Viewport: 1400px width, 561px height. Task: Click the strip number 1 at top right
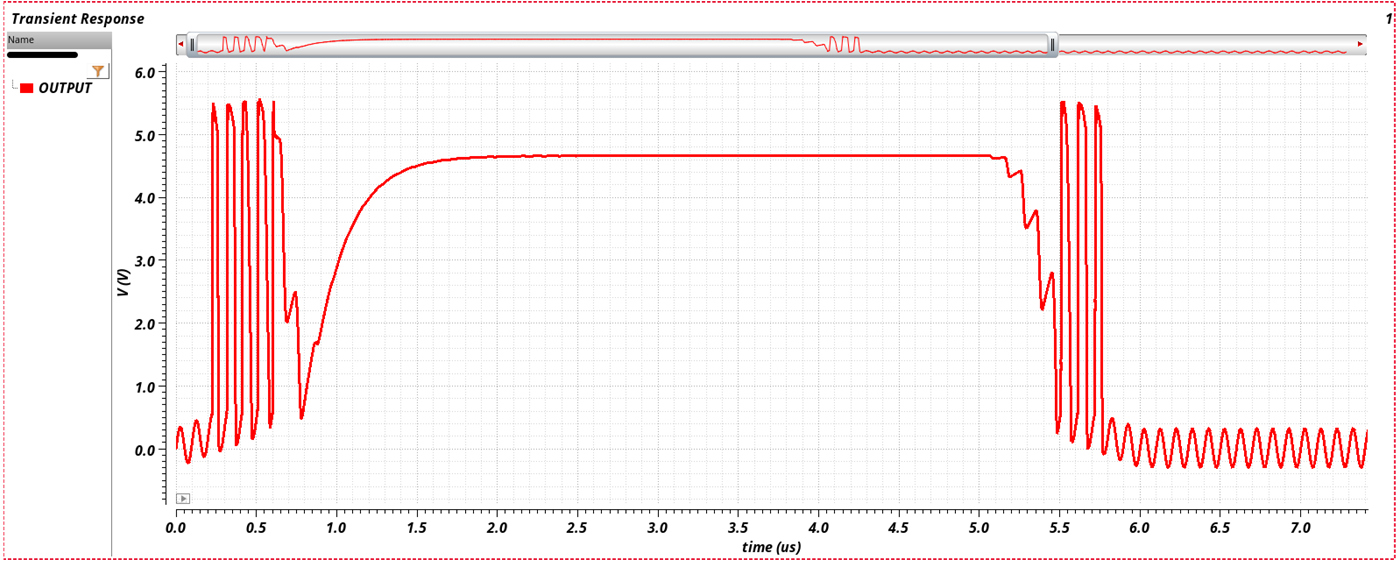point(1388,18)
